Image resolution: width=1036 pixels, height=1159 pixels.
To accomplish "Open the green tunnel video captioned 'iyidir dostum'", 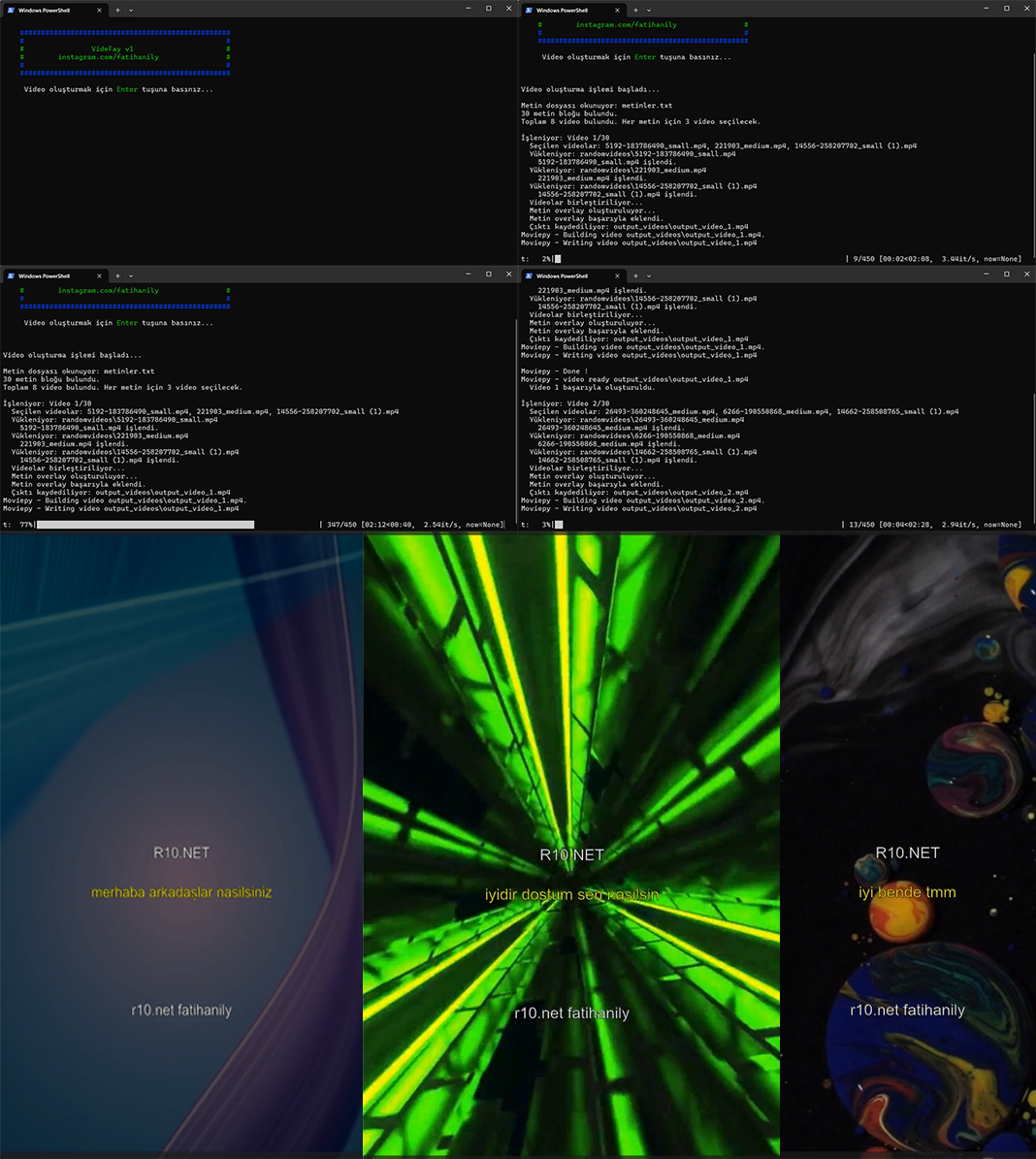I will [571, 844].
